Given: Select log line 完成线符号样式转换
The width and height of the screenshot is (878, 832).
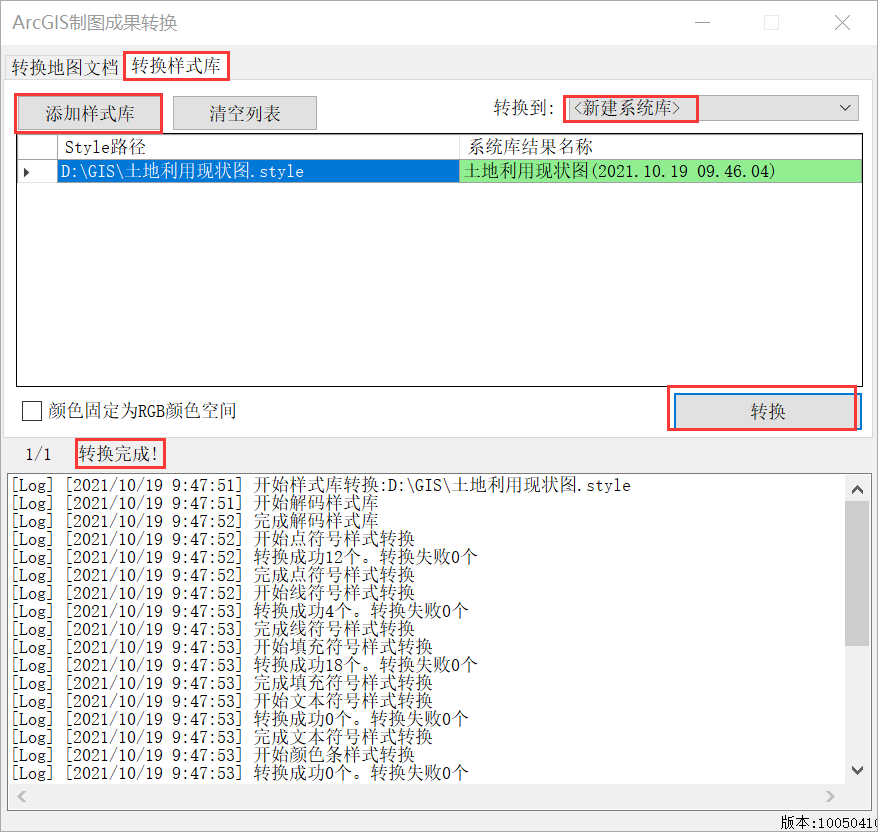Looking at the screenshot, I should point(213,629).
